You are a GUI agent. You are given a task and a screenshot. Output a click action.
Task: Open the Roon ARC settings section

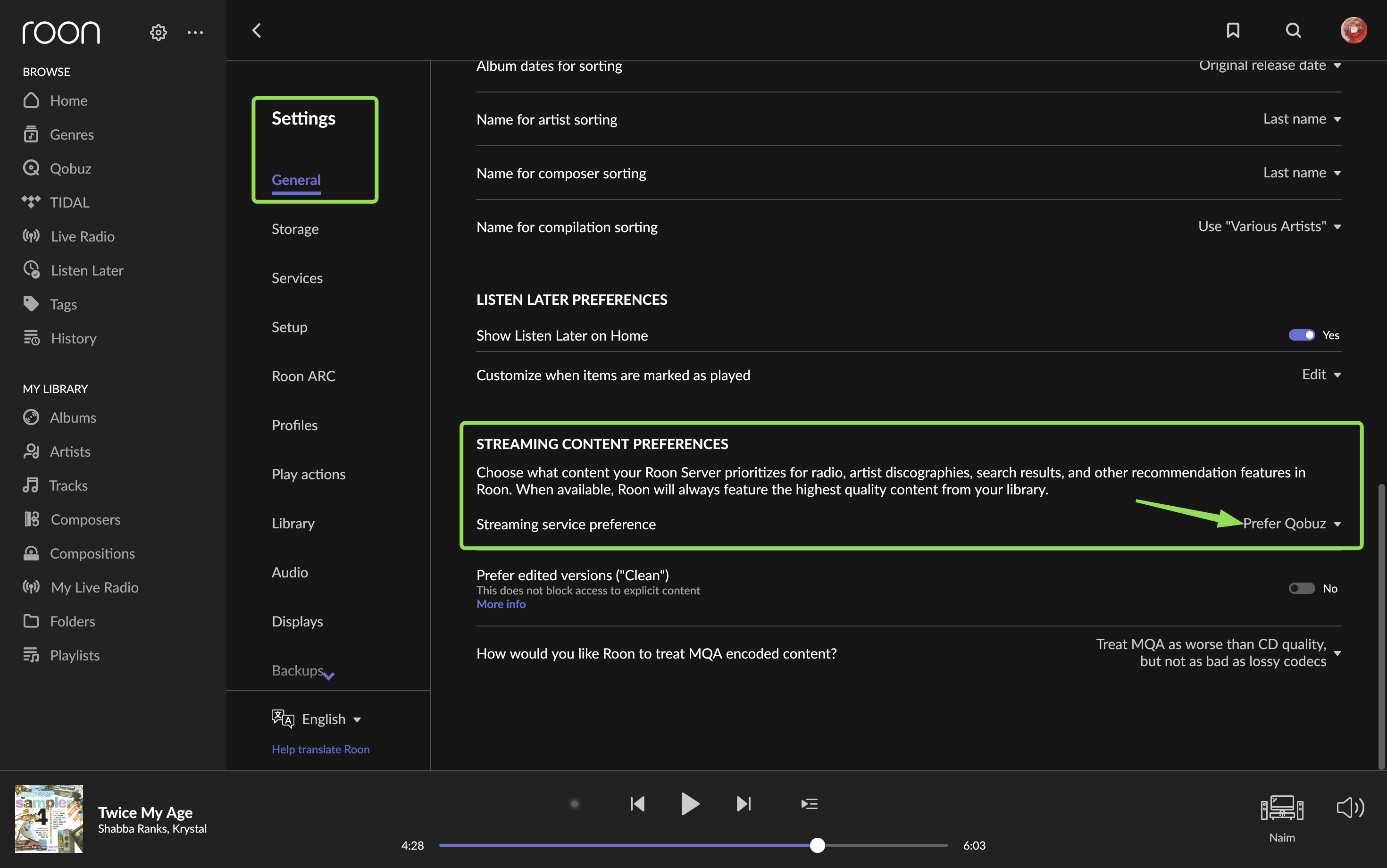pyautogui.click(x=303, y=376)
